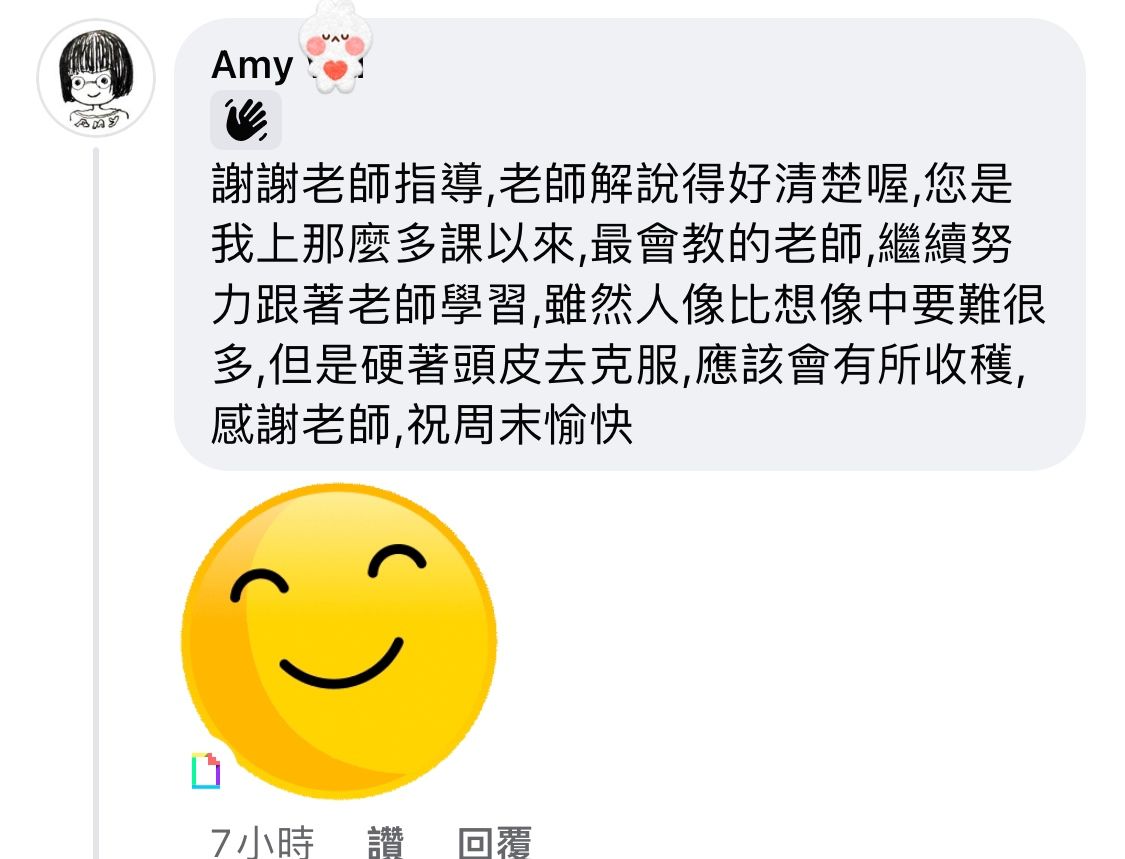The height and width of the screenshot is (859, 1125).
Task: Click the waving hand badge icon
Action: tap(245, 120)
